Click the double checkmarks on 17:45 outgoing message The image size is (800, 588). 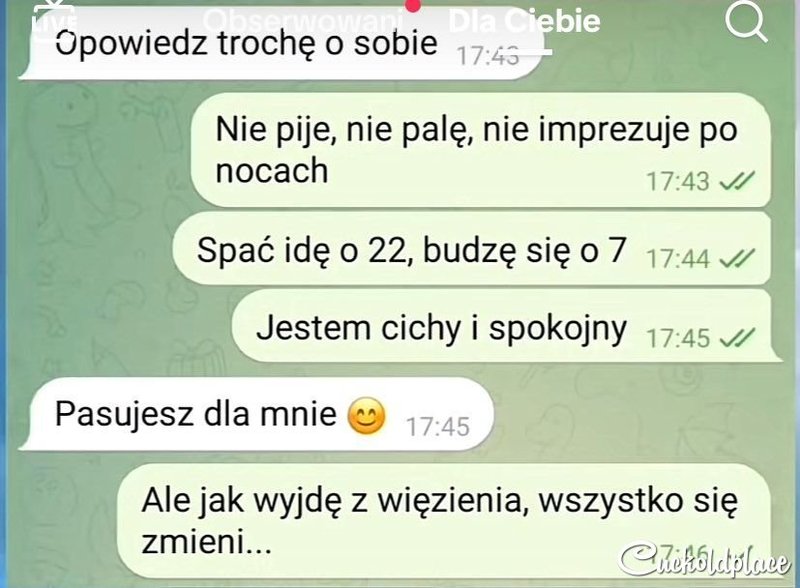coord(737,337)
